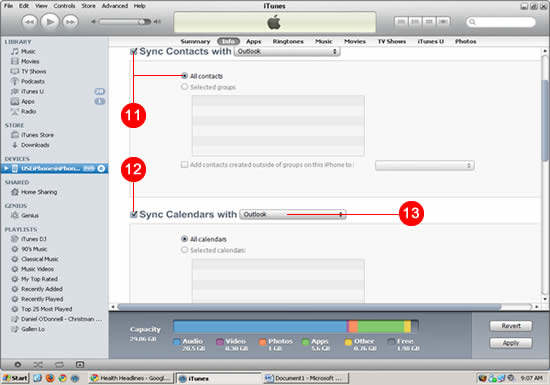This screenshot has height=385, width=550.
Task: Open the File menu
Action: [8, 6]
